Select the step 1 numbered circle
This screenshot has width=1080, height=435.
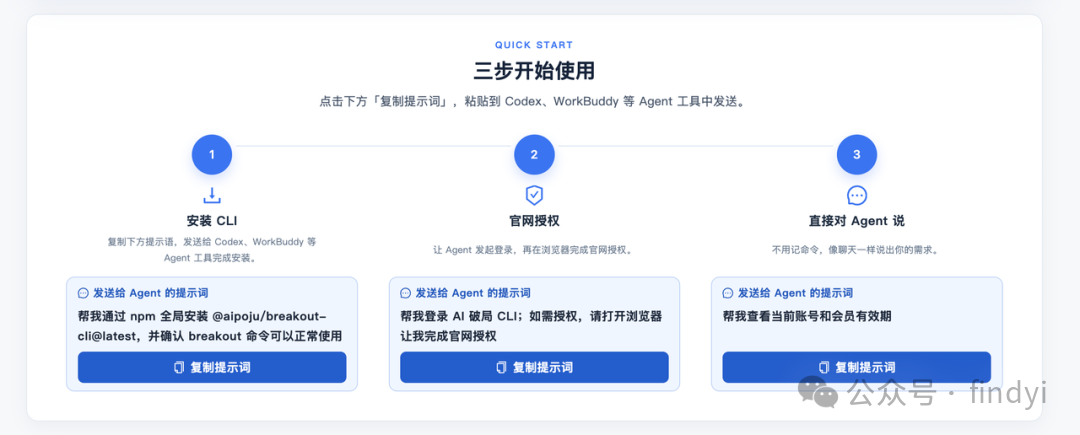pos(211,155)
